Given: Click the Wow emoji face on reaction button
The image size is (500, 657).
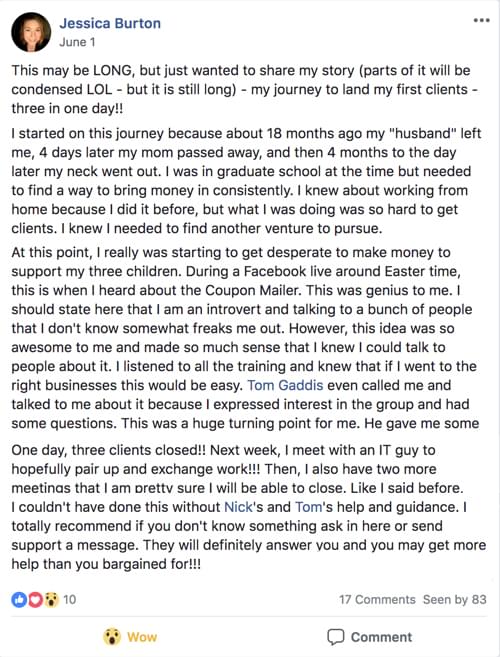Looking at the screenshot, I should [x=112, y=637].
